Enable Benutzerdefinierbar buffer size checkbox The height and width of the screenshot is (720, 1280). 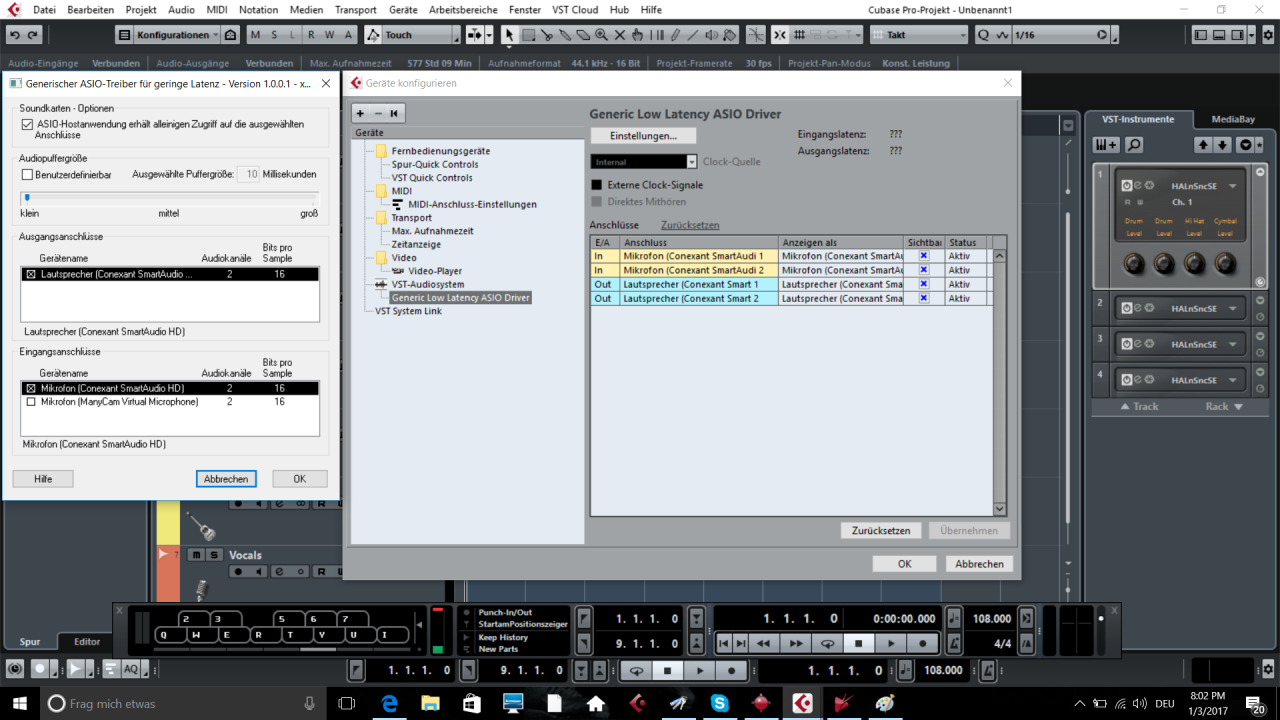[27, 174]
